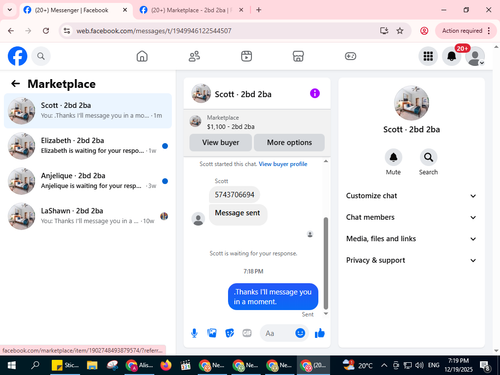Expand Media, files and links section

[411, 239]
